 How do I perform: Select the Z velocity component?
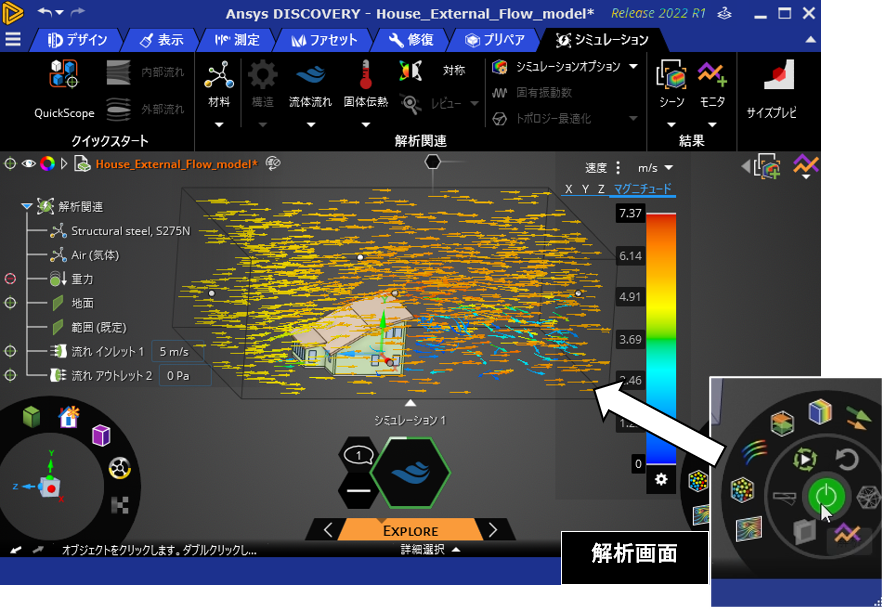(x=602, y=189)
